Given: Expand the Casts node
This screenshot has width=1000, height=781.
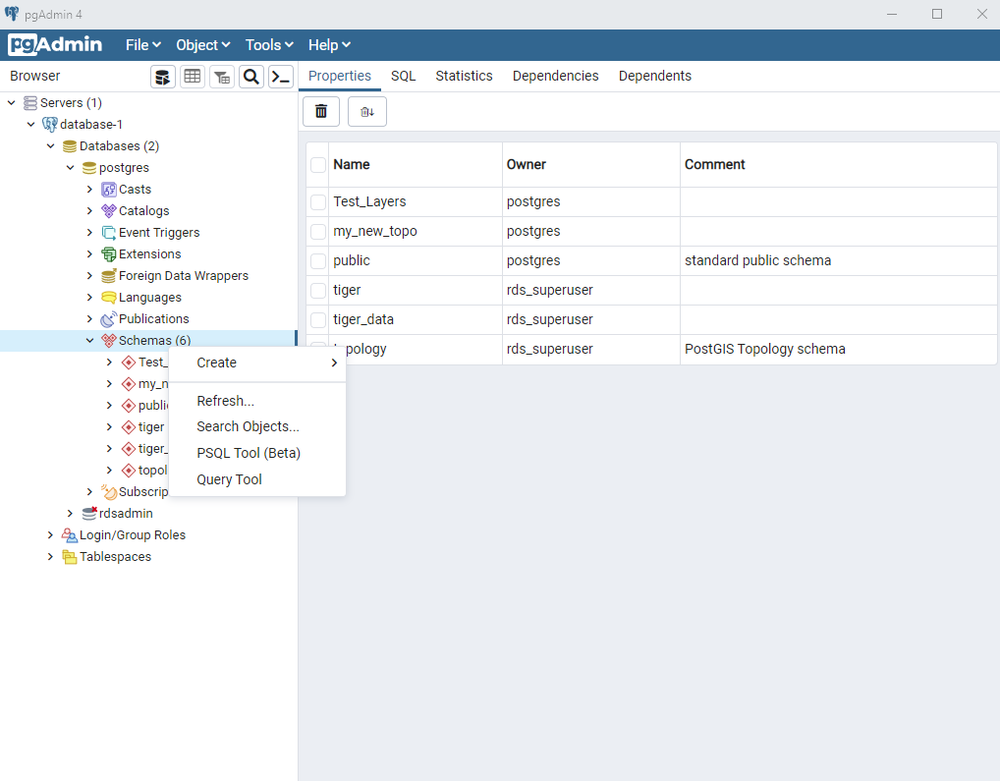Looking at the screenshot, I should (x=90, y=189).
